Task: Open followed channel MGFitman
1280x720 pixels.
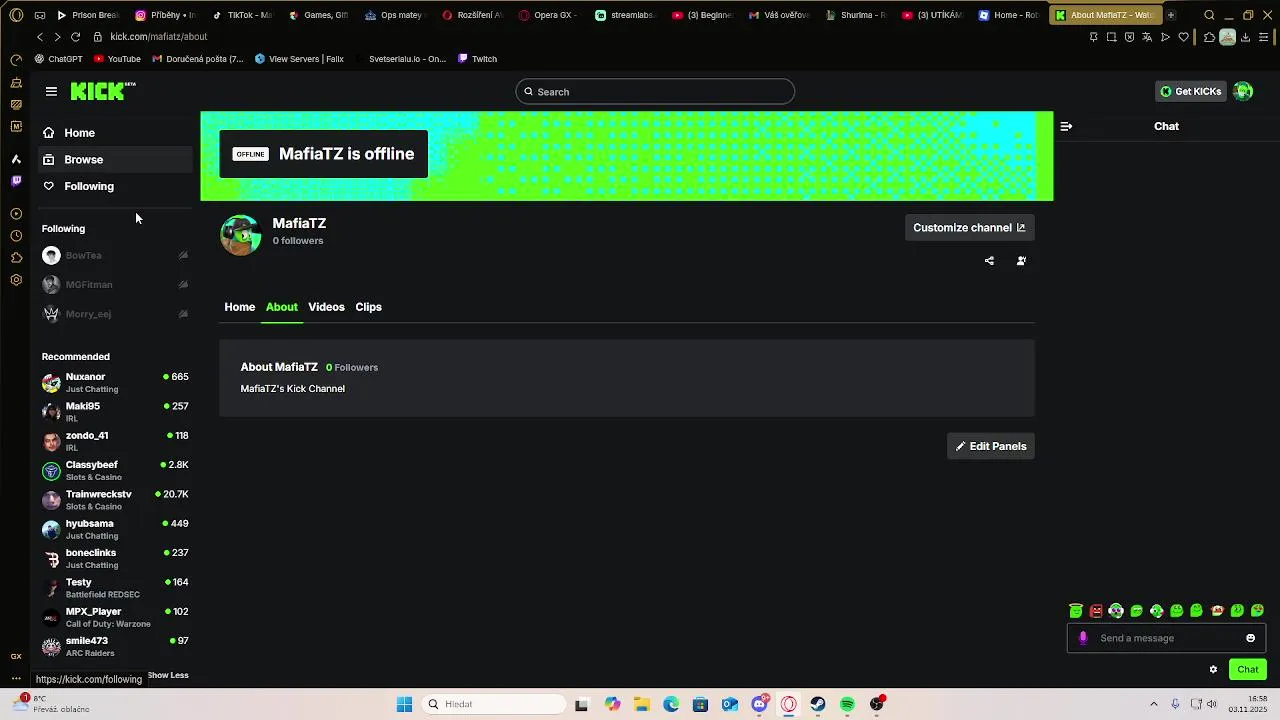Action: [115, 285]
